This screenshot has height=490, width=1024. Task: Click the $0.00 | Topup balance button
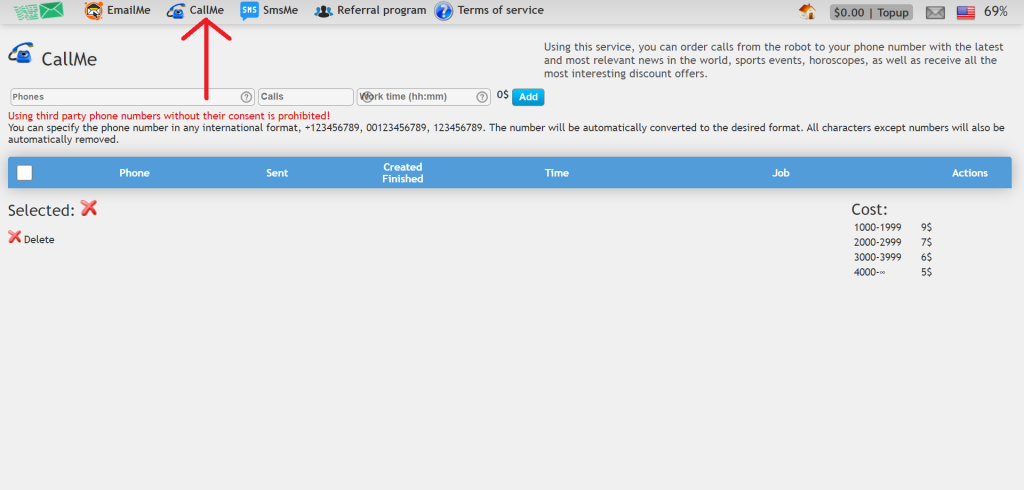click(871, 12)
